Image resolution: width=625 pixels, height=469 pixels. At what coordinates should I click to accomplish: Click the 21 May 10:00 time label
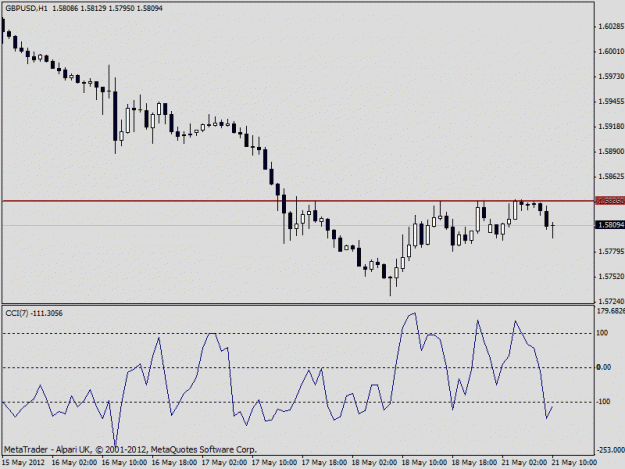[x=574, y=463]
